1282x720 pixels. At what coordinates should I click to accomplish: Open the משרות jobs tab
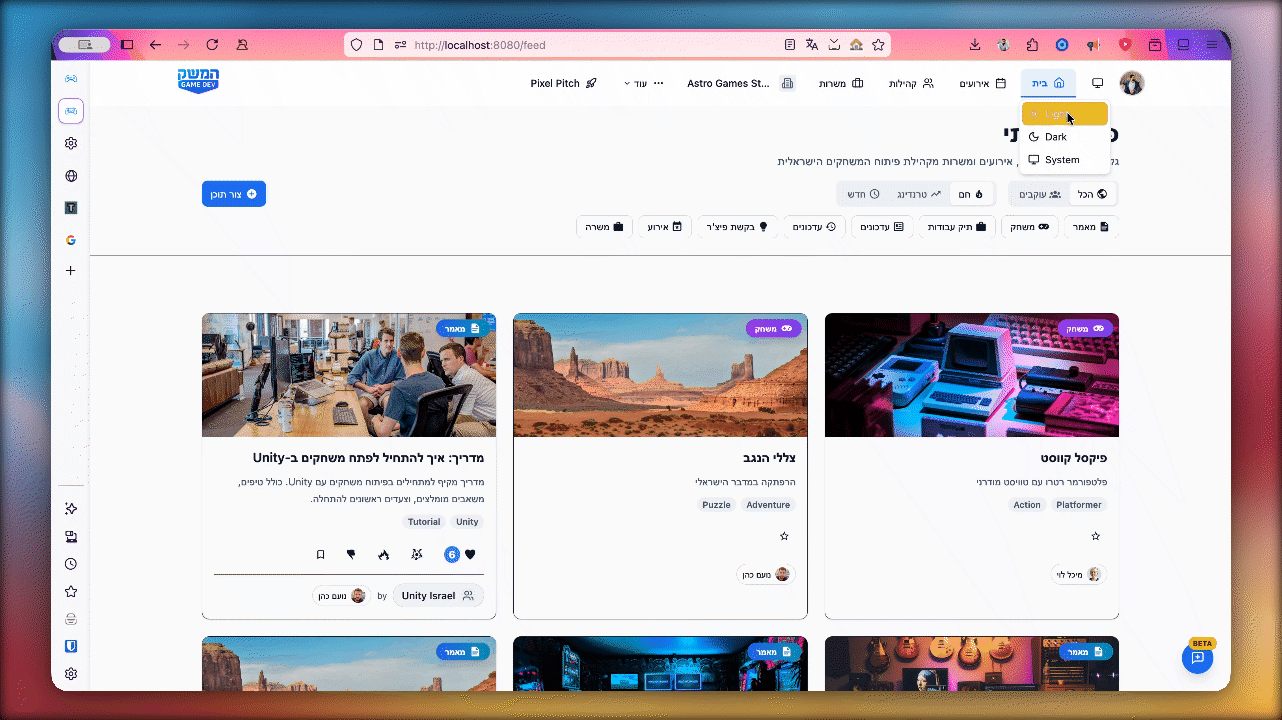coord(841,83)
